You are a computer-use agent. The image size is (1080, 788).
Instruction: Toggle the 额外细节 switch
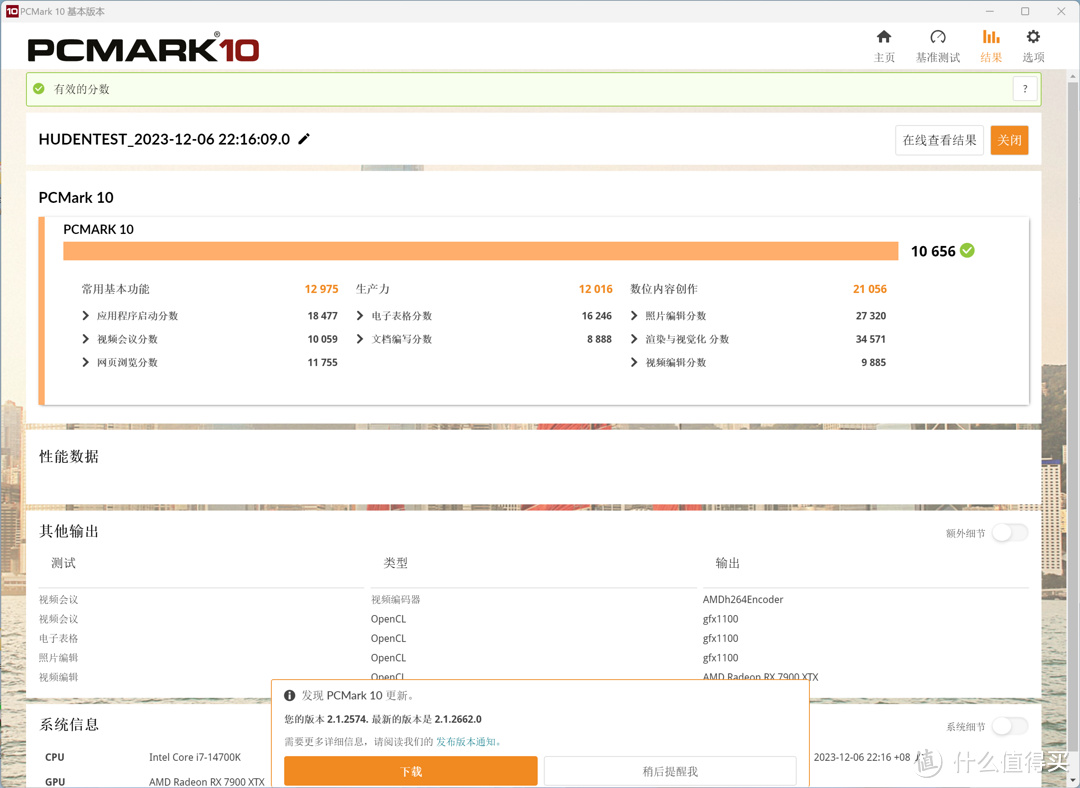coord(1010,532)
